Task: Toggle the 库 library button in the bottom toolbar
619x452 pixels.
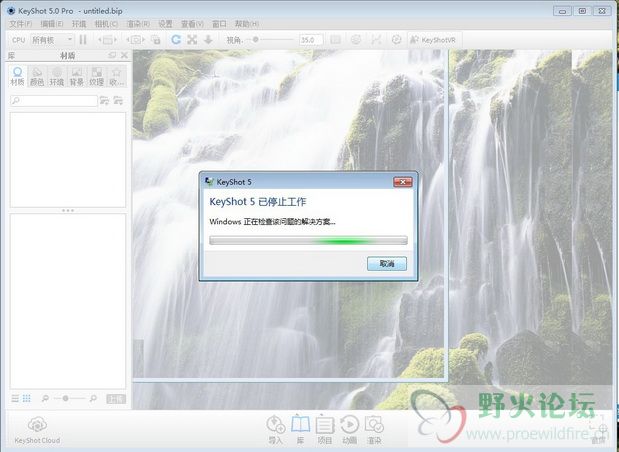Action: (x=300, y=429)
